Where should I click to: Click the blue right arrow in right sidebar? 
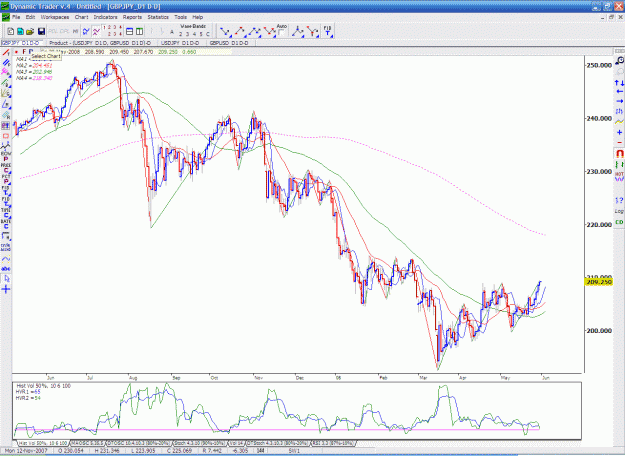pos(619,101)
